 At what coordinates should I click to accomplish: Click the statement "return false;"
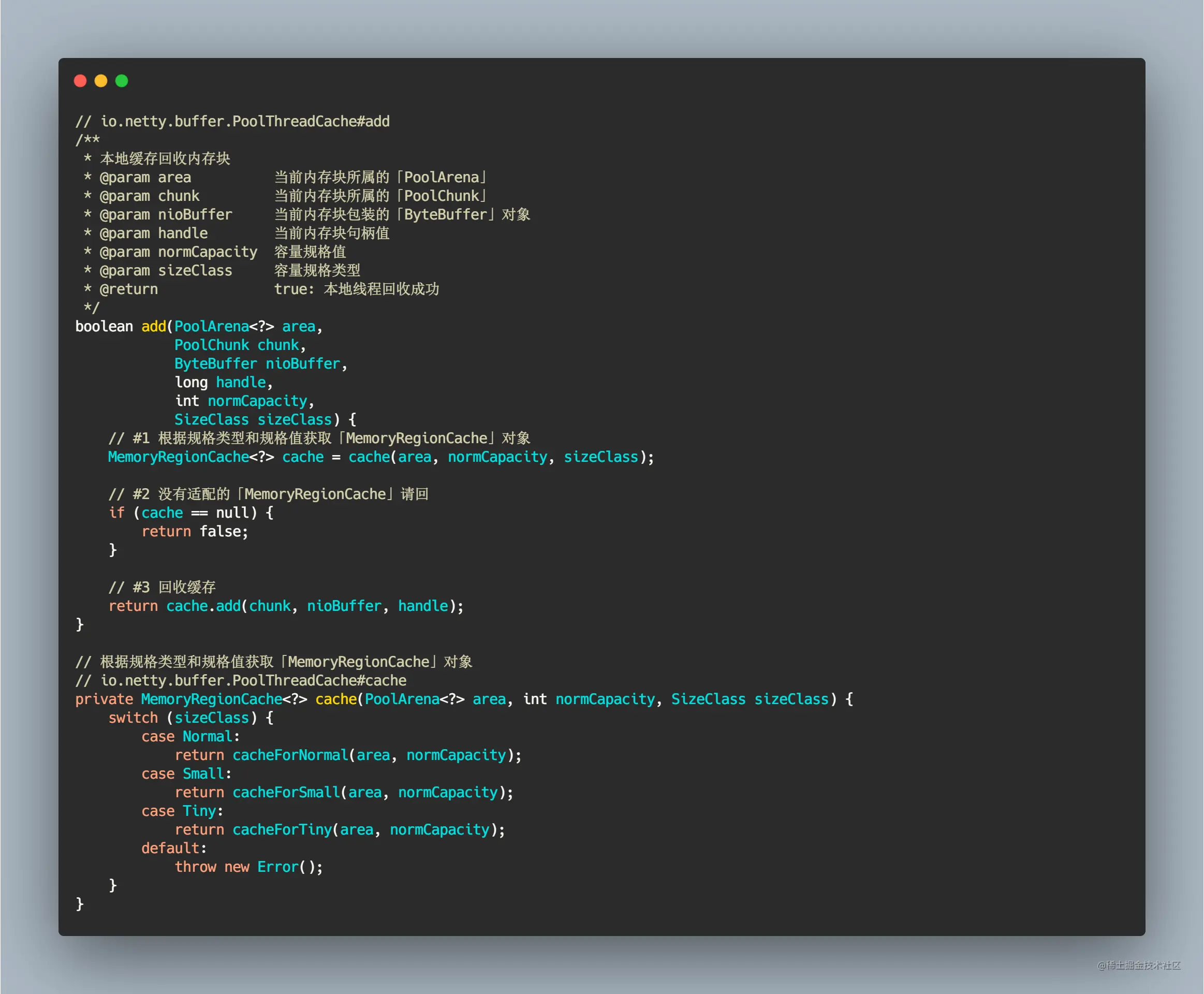tap(195, 531)
